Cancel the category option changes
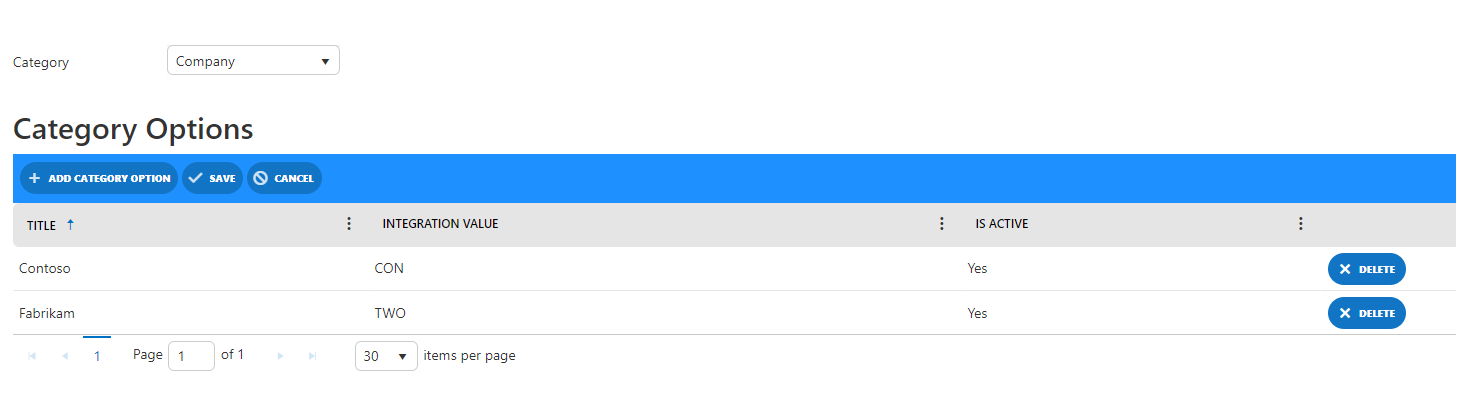The height and width of the screenshot is (400, 1457). [284, 178]
